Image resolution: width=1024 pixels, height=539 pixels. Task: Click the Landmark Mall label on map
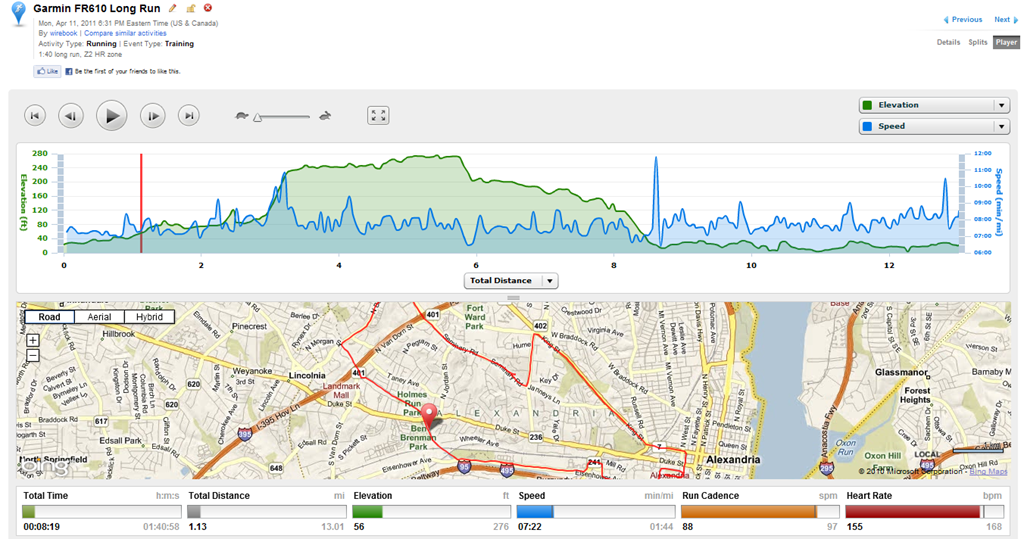pyautogui.click(x=342, y=391)
